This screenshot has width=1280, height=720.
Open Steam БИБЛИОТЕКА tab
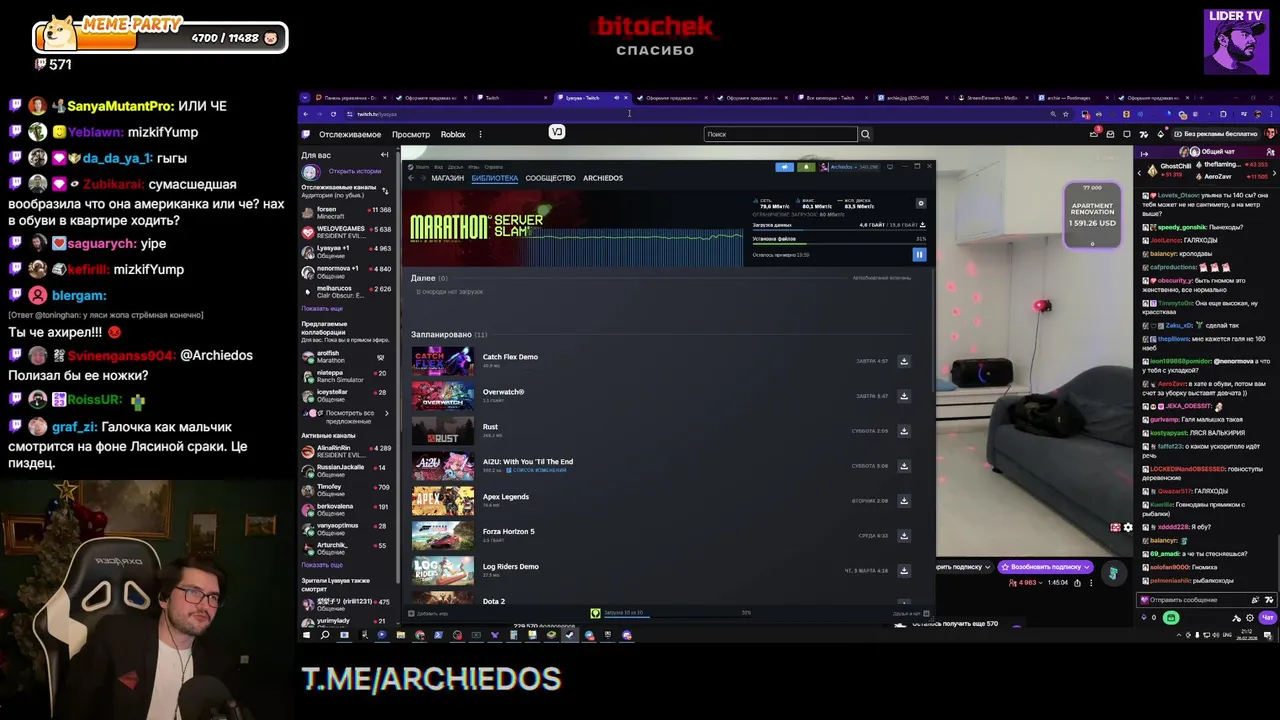(x=494, y=178)
